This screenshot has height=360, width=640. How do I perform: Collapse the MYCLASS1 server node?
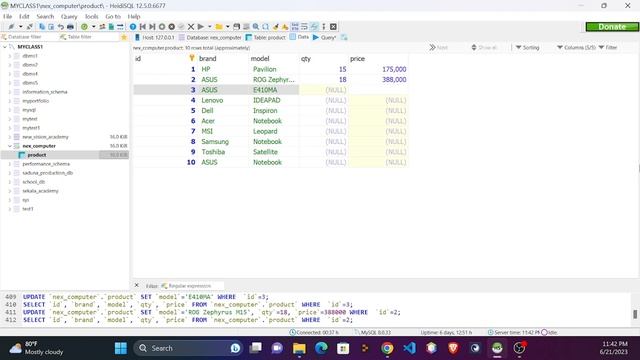(x=5, y=47)
